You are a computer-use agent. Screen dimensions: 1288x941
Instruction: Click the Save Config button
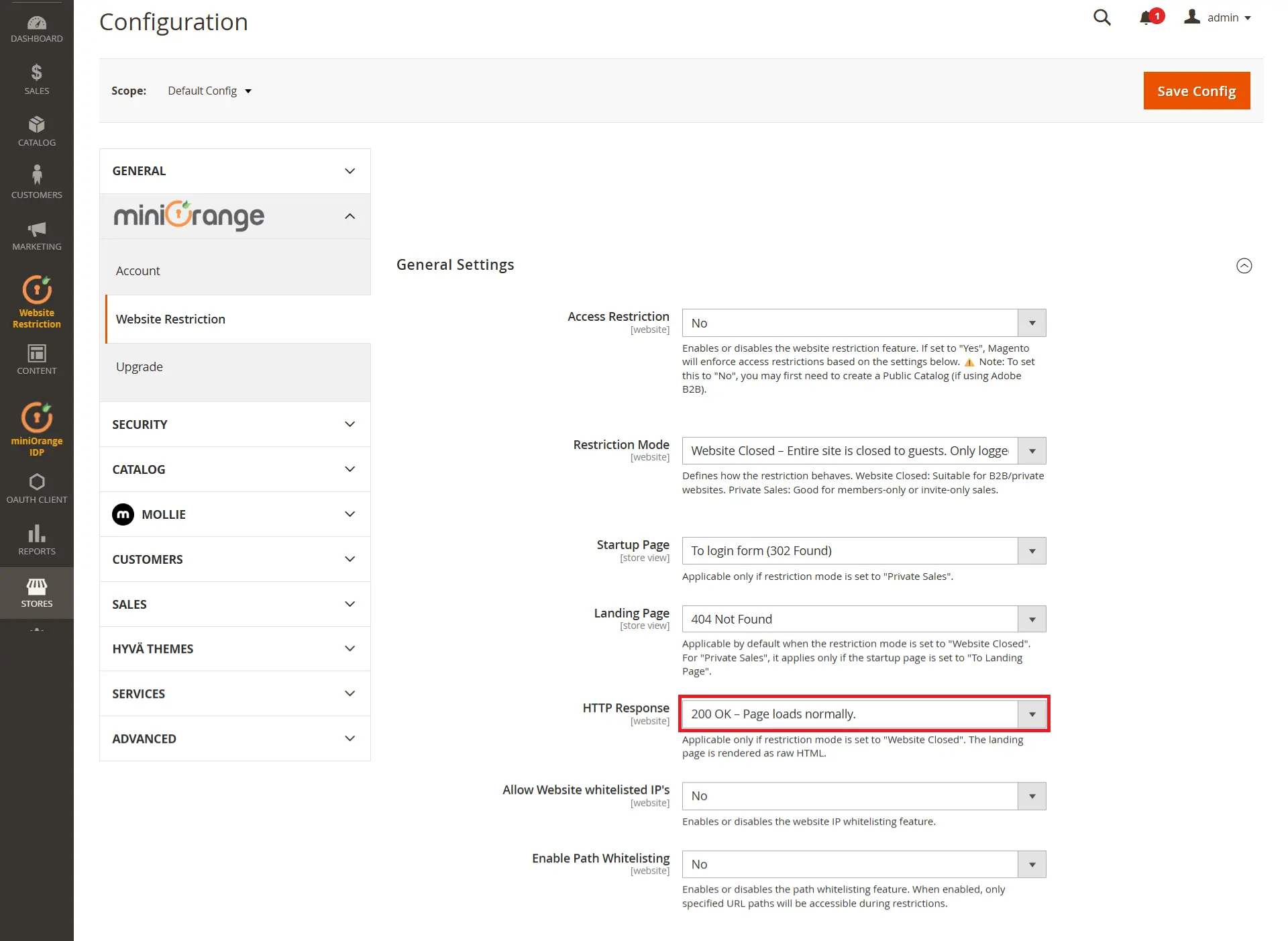click(x=1196, y=91)
